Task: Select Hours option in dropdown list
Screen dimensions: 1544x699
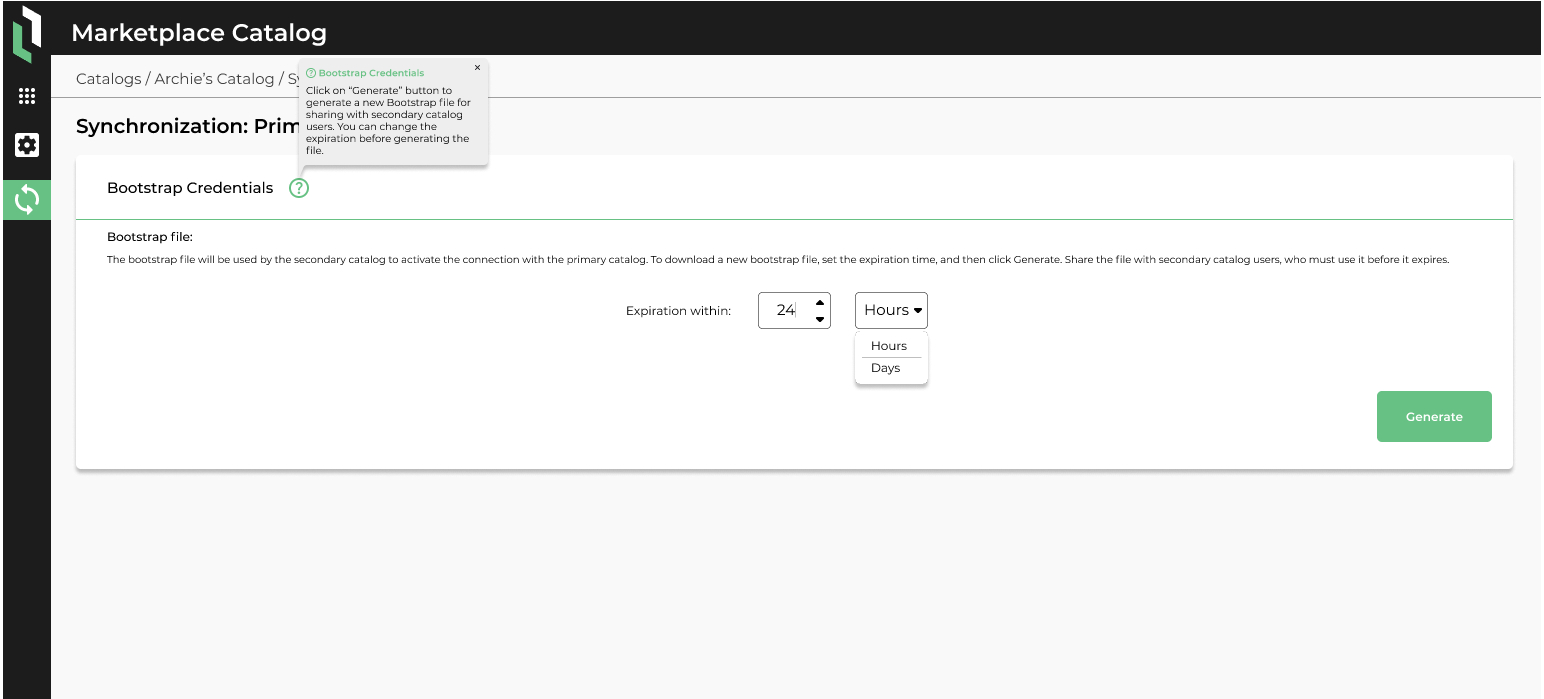Action: tap(889, 346)
